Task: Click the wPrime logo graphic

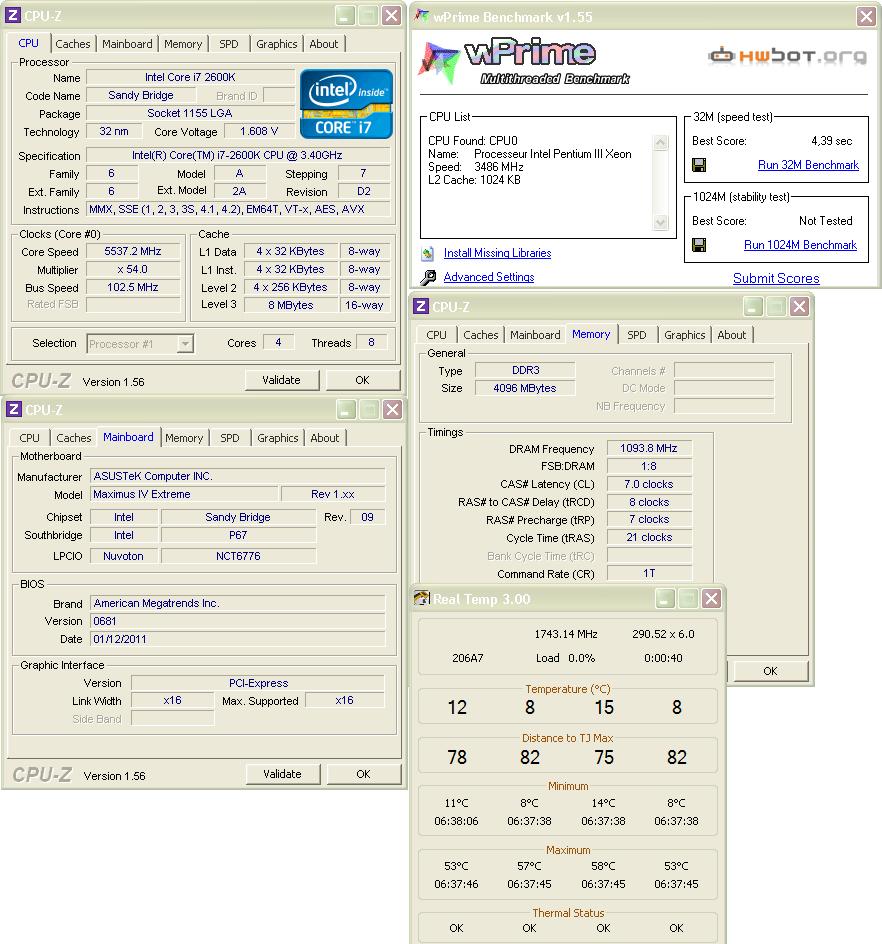Action: [x=524, y=62]
